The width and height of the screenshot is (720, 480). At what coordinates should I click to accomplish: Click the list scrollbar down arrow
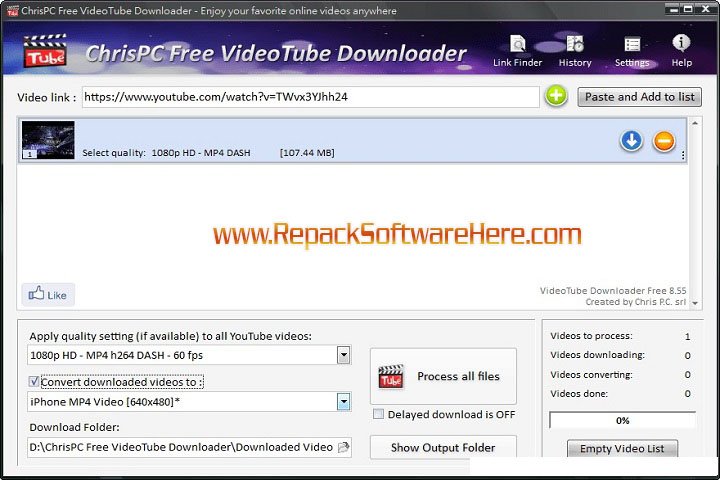[695, 303]
